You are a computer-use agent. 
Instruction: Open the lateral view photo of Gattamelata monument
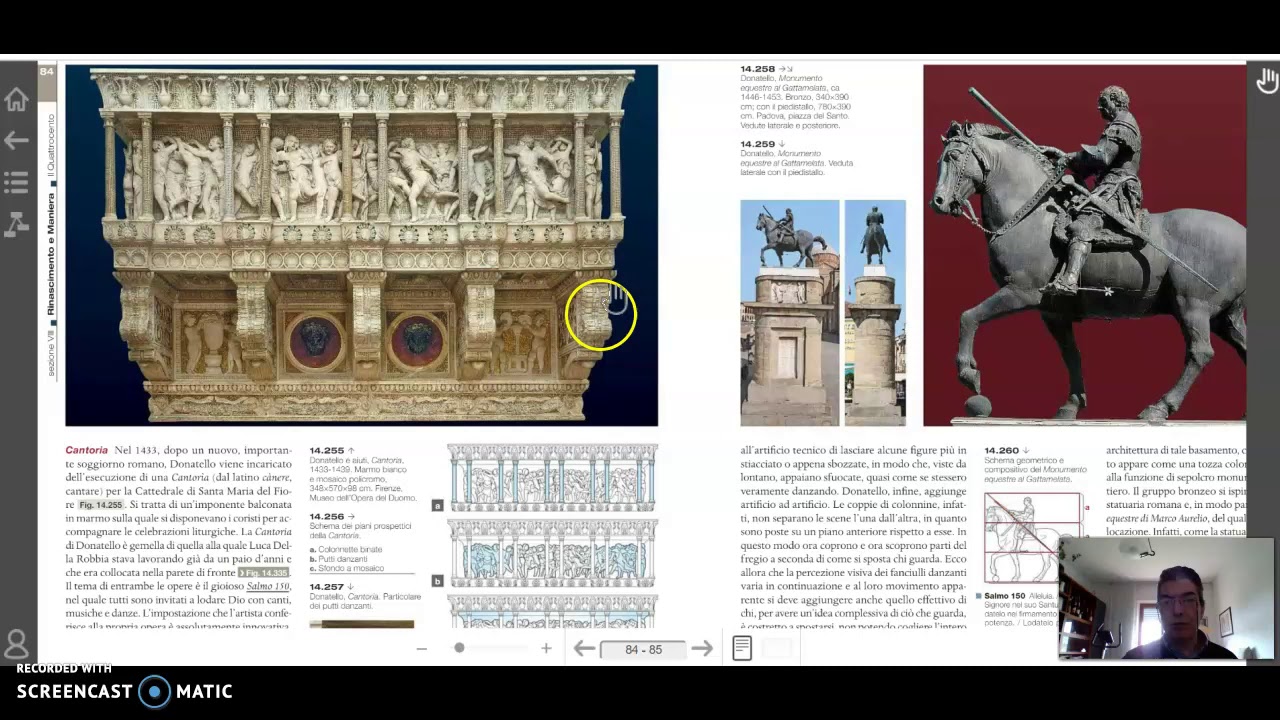coord(789,313)
